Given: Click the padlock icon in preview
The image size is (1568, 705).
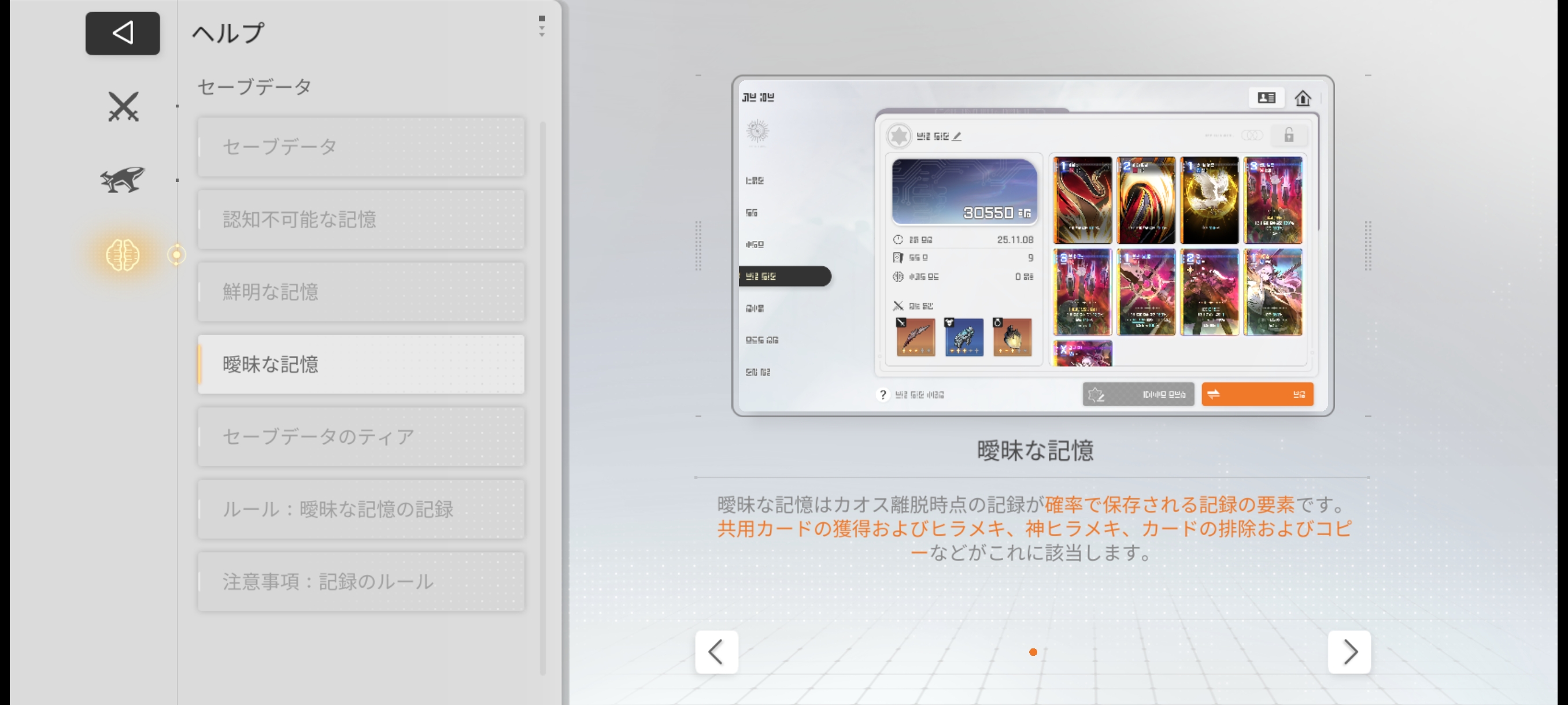Looking at the screenshot, I should pyautogui.click(x=1289, y=135).
